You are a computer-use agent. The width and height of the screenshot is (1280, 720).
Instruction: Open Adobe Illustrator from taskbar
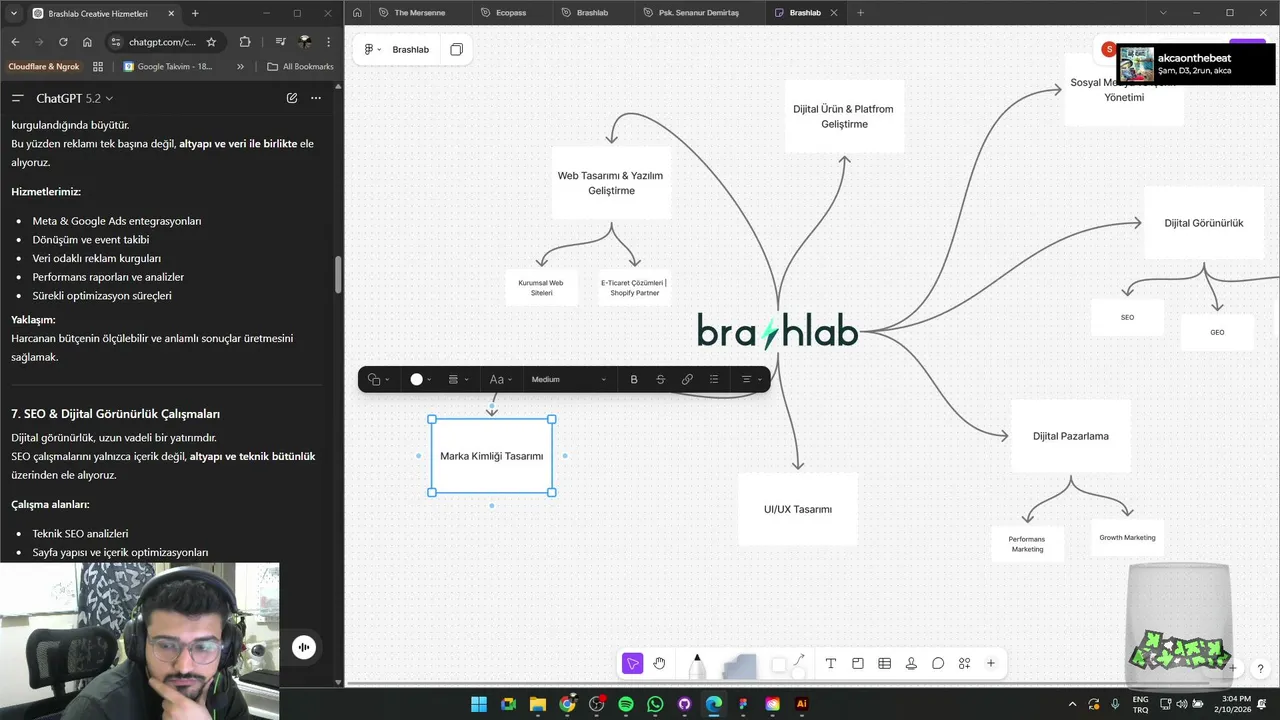[801, 704]
